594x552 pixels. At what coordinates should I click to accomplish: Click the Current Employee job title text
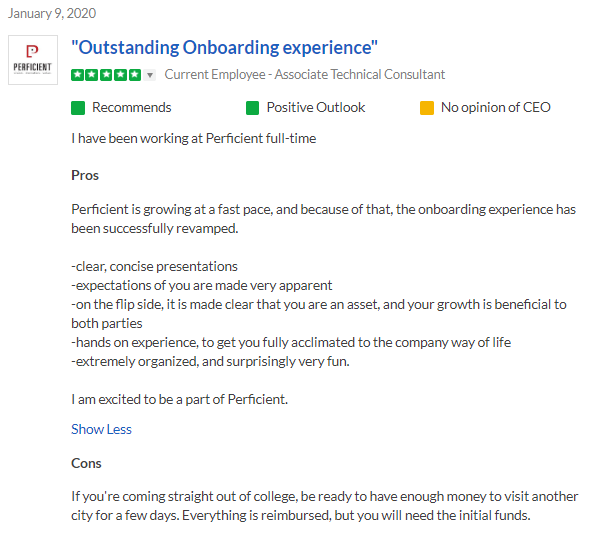pyautogui.click(x=305, y=75)
